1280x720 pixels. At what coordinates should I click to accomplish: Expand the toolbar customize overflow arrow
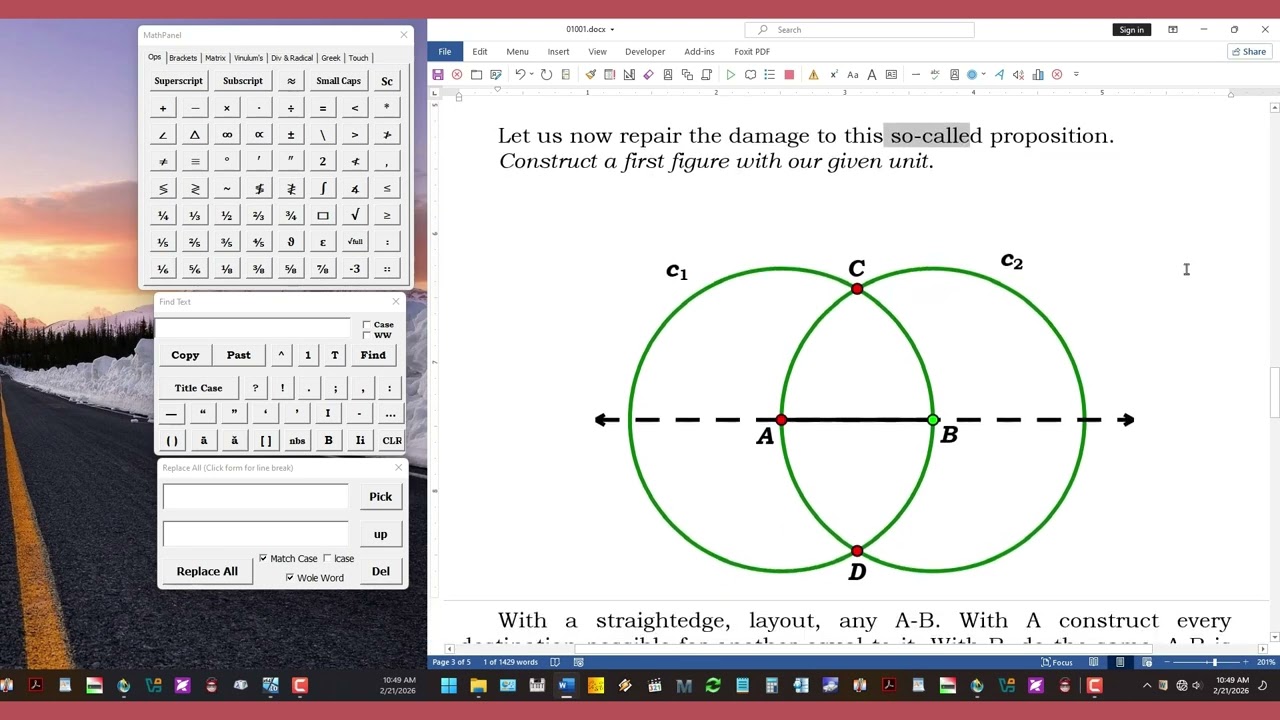1076,74
